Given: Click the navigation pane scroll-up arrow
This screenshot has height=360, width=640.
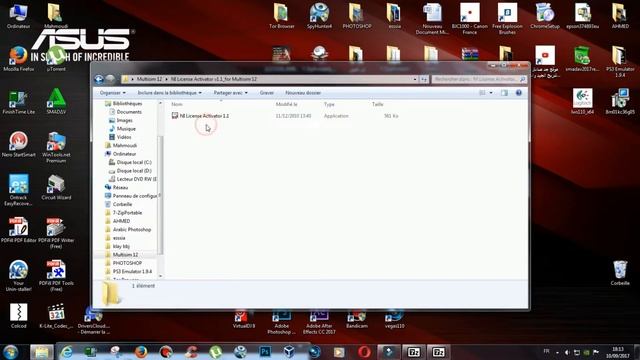Looking at the screenshot, I should click(x=160, y=103).
